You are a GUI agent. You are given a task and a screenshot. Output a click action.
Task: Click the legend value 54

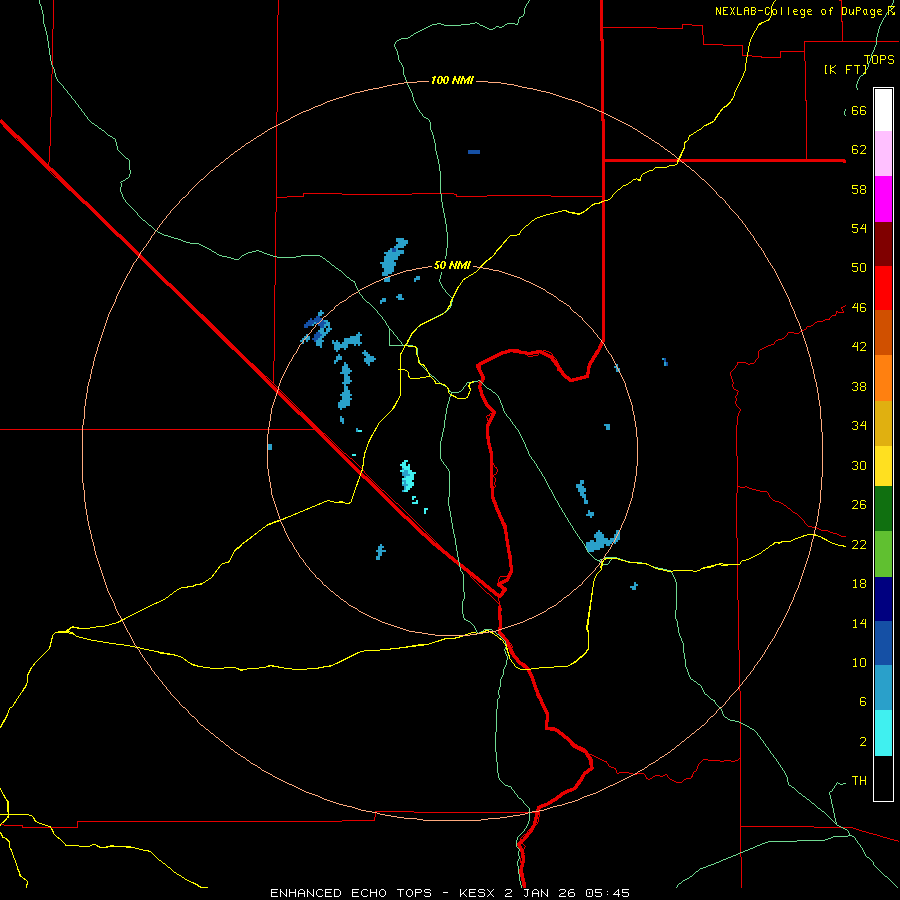click(859, 228)
